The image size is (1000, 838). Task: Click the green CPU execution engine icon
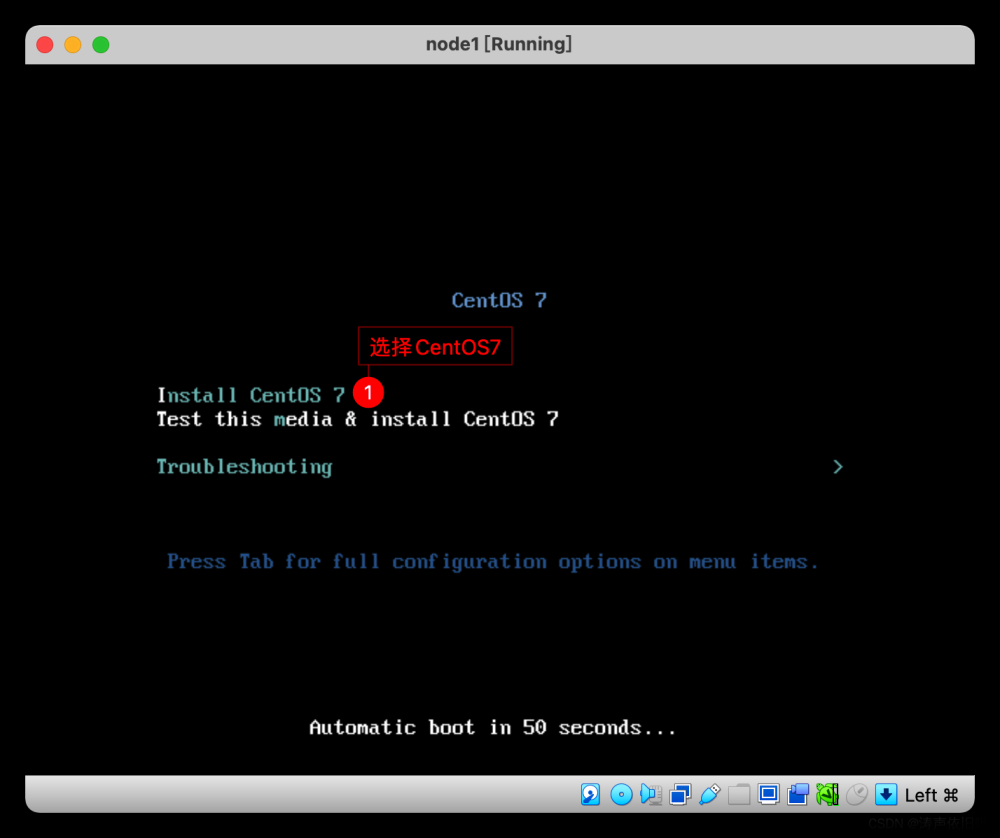(827, 795)
